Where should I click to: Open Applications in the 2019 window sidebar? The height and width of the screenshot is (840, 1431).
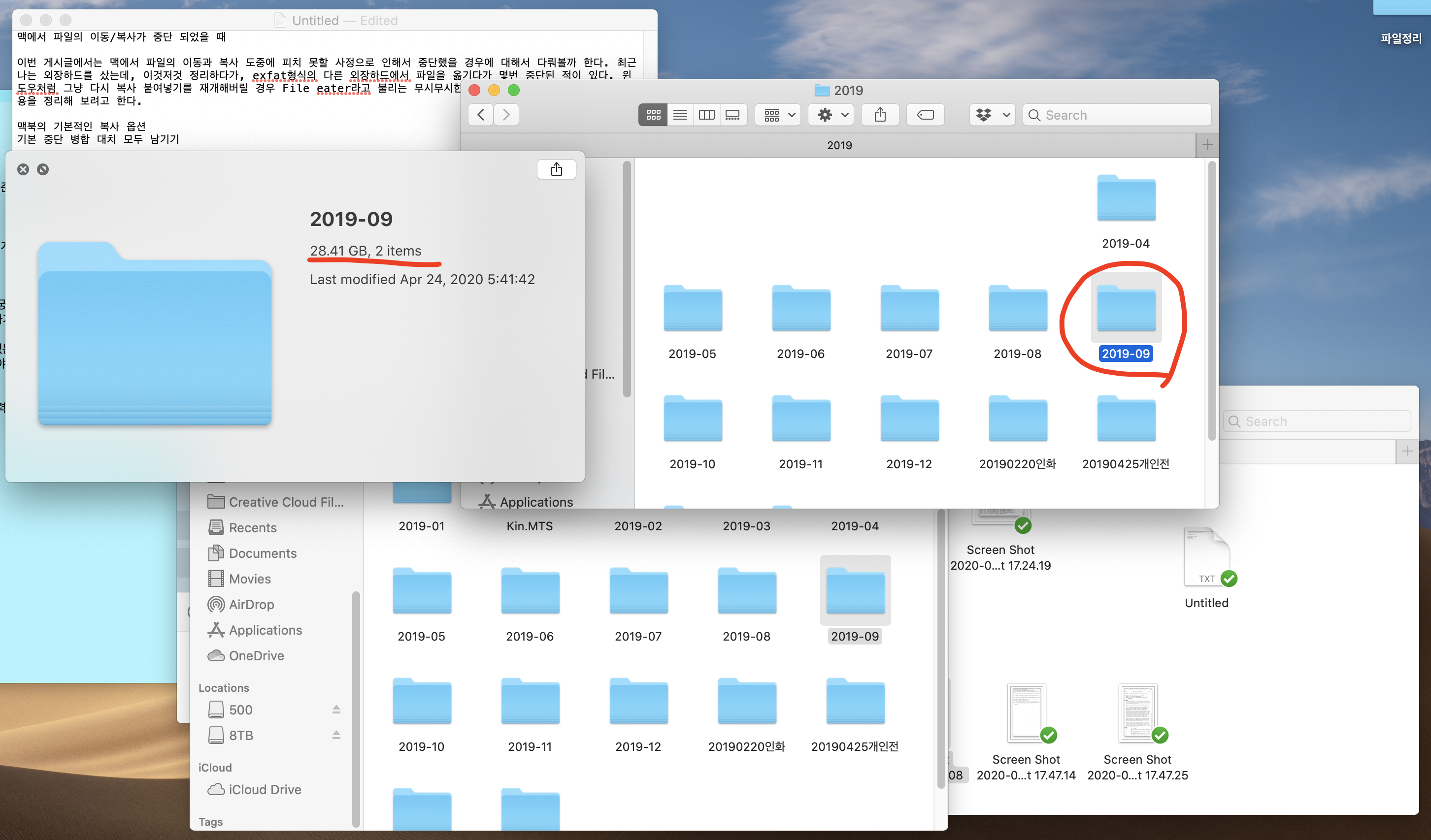(526, 502)
